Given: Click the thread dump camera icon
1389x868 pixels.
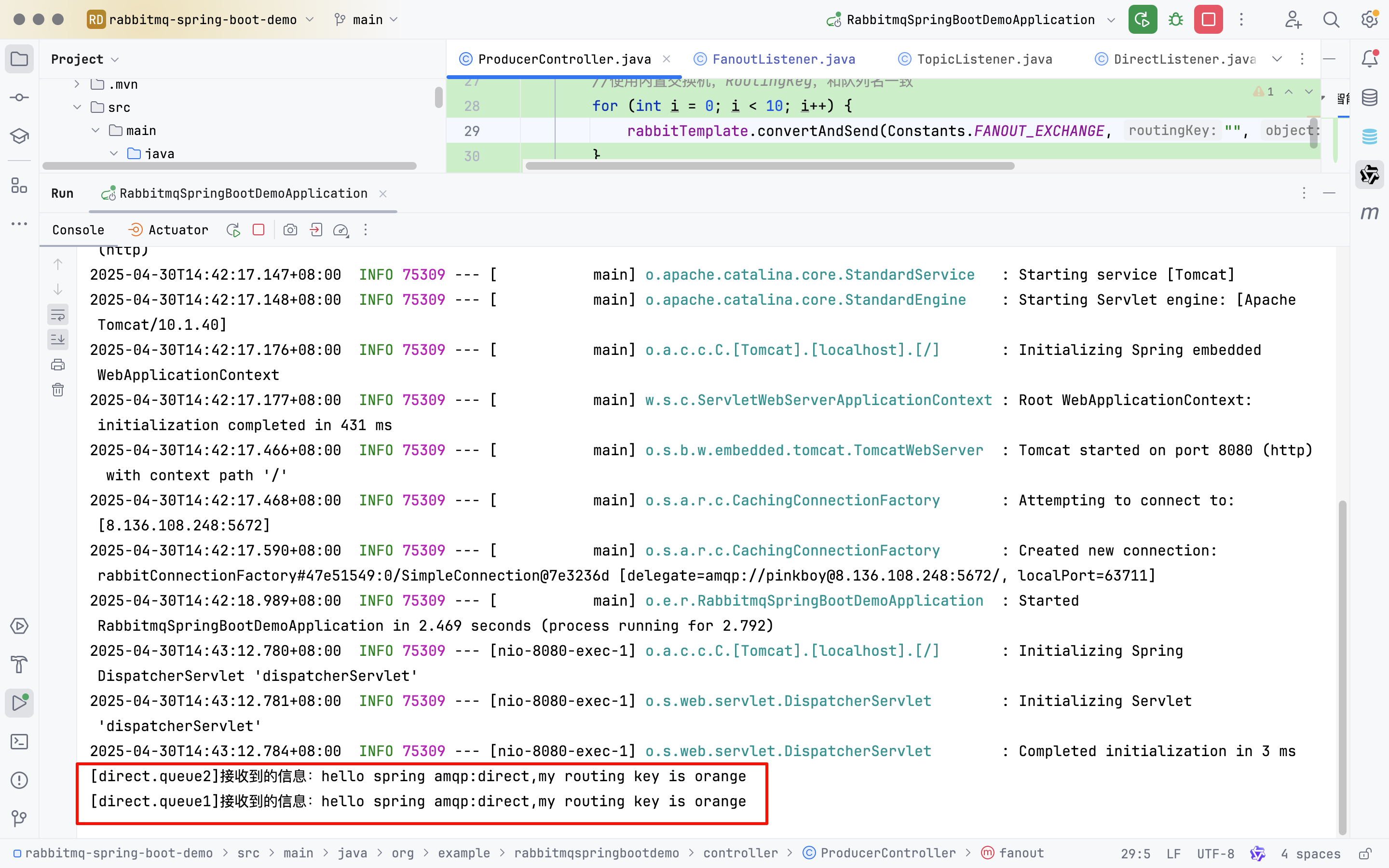Looking at the screenshot, I should point(290,230).
